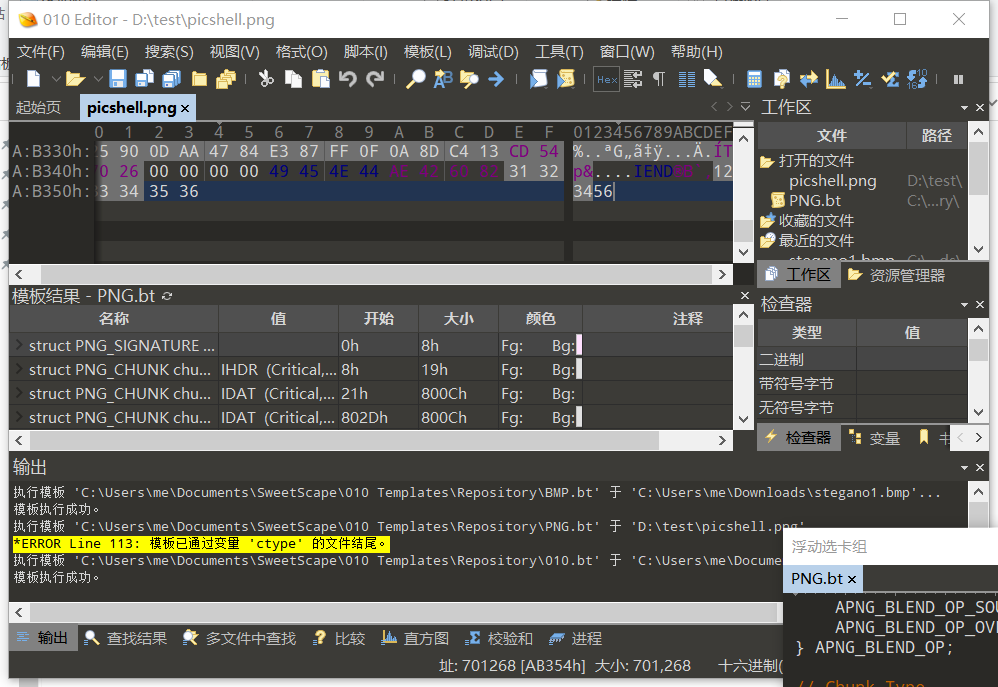Close the picshell.png editor tab
Viewport: 998px width, 687px height.
[185, 109]
